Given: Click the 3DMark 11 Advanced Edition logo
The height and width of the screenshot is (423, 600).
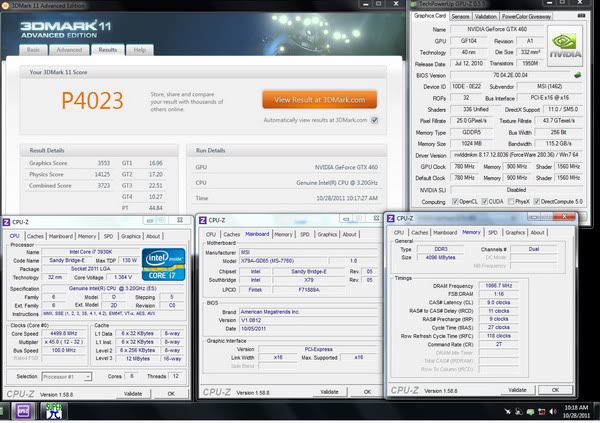Looking at the screenshot, I should point(65,30).
